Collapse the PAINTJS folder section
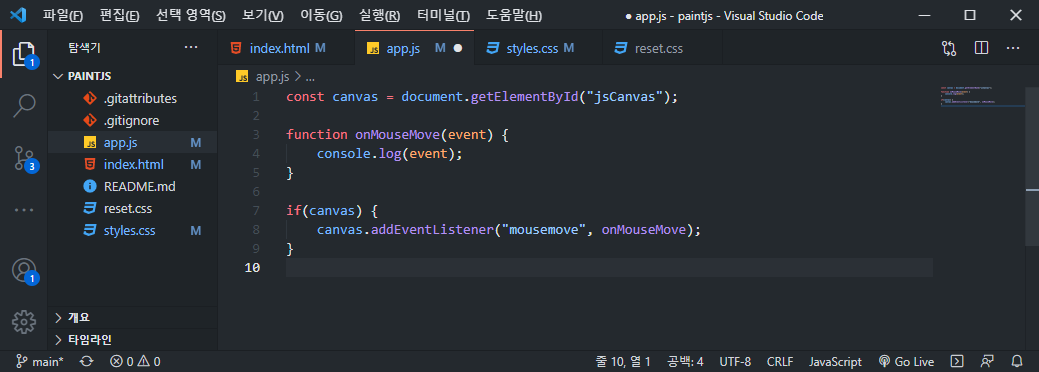Screen dimensions: 1039x372 133,76
